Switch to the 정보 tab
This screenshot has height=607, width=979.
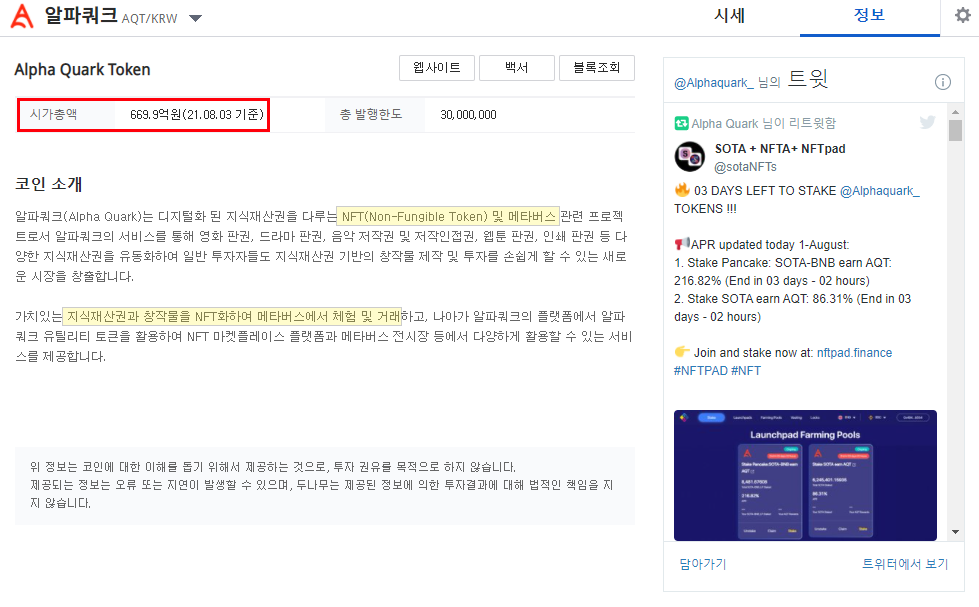[x=869, y=16]
